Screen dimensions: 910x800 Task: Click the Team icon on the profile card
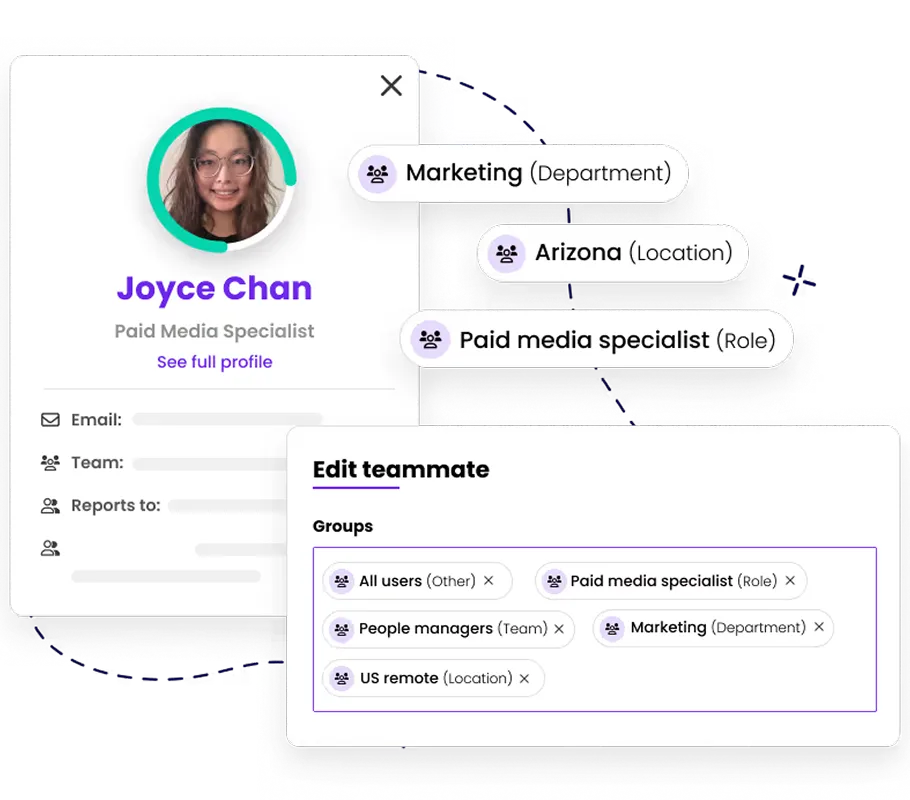[50, 462]
